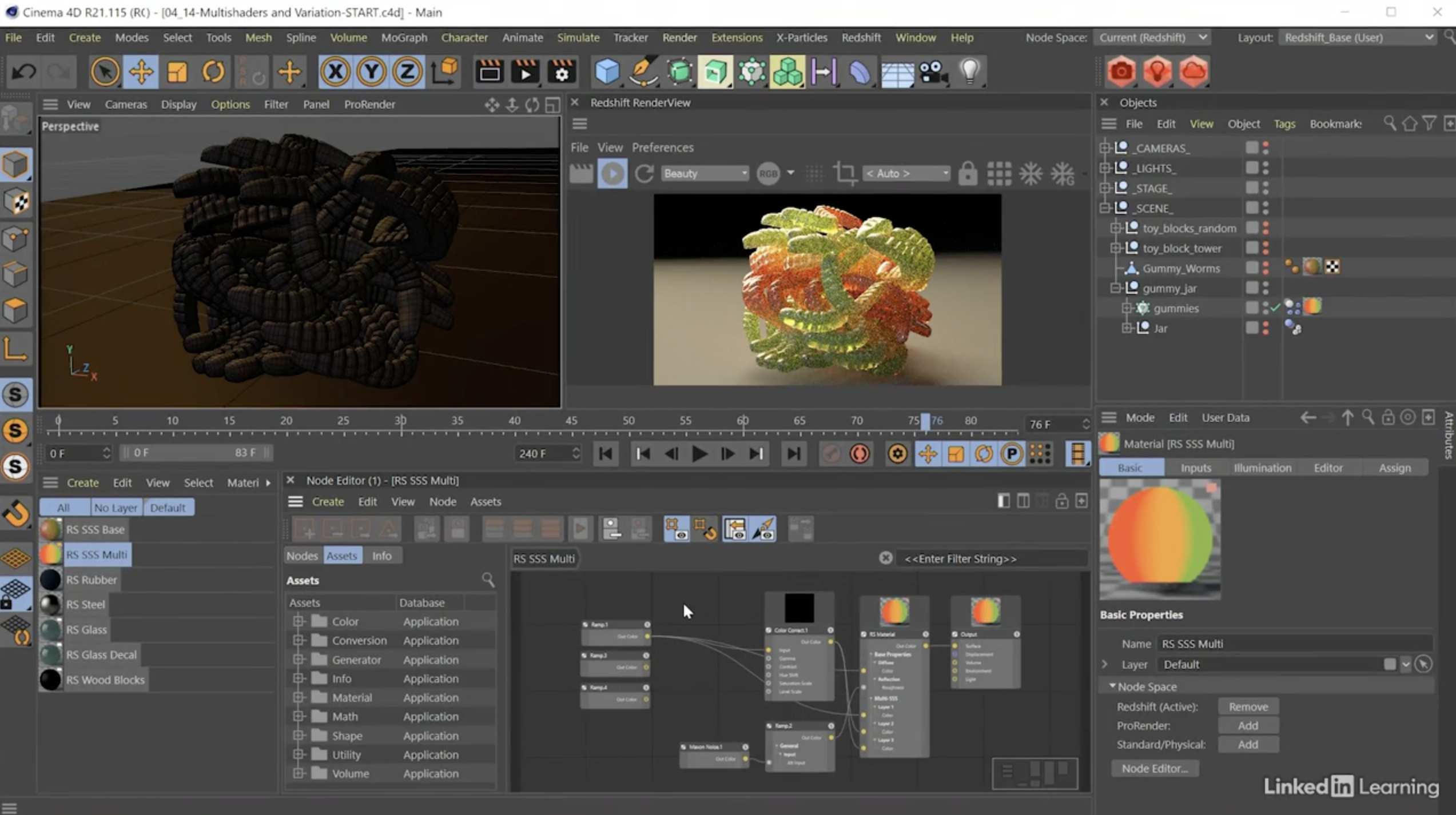The height and width of the screenshot is (815, 1456).
Task: Open the Beauty AOV dropdown
Action: pyautogui.click(x=705, y=173)
